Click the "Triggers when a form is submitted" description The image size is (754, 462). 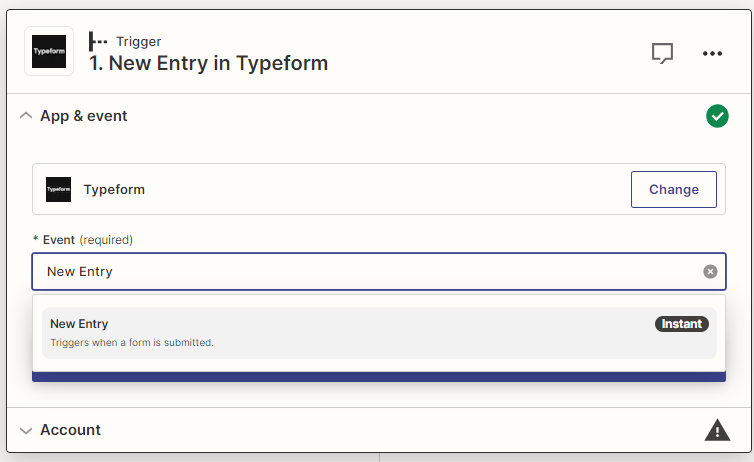click(132, 342)
